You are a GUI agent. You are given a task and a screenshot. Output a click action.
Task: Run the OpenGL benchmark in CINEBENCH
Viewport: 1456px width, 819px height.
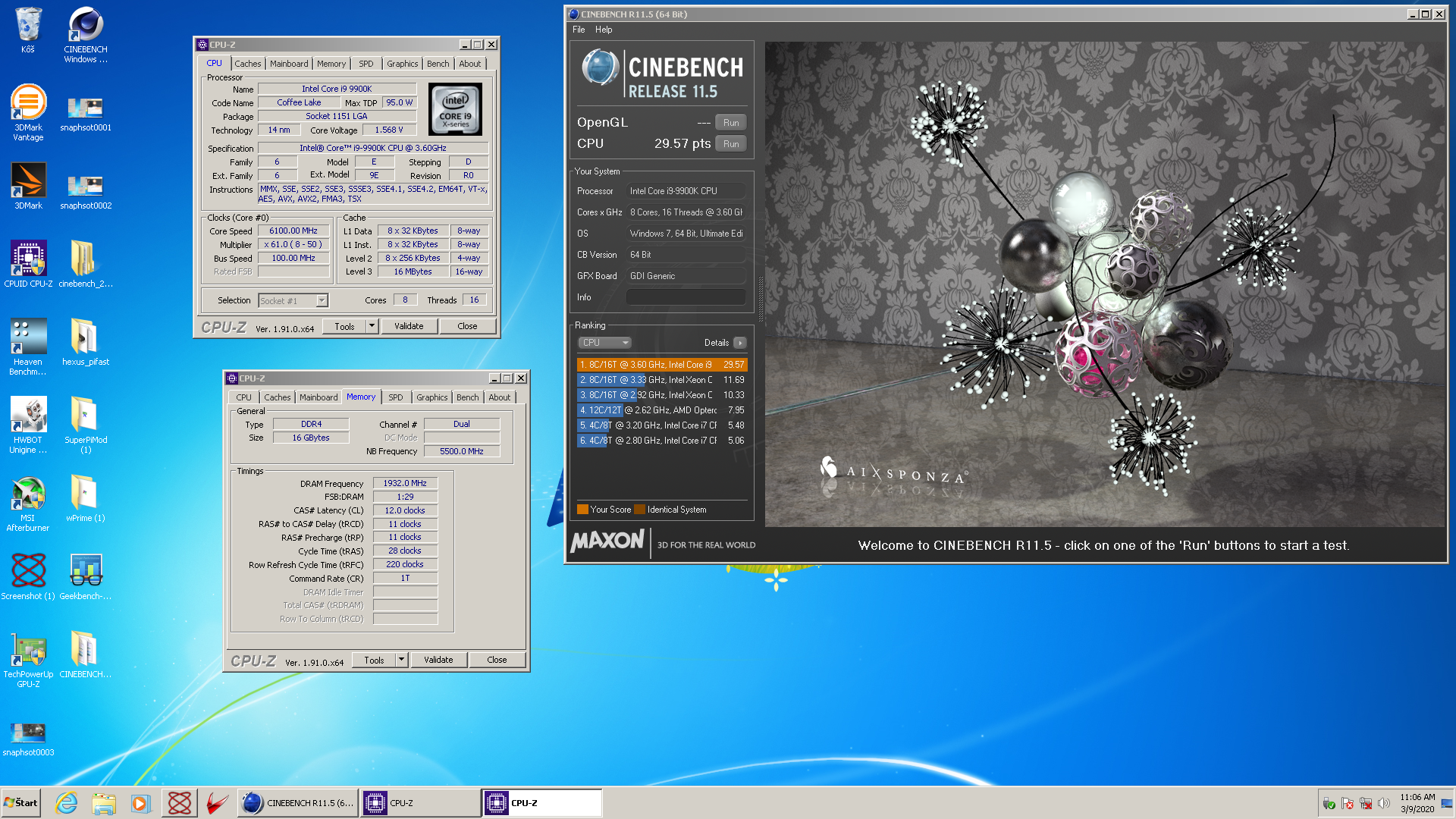pos(731,123)
